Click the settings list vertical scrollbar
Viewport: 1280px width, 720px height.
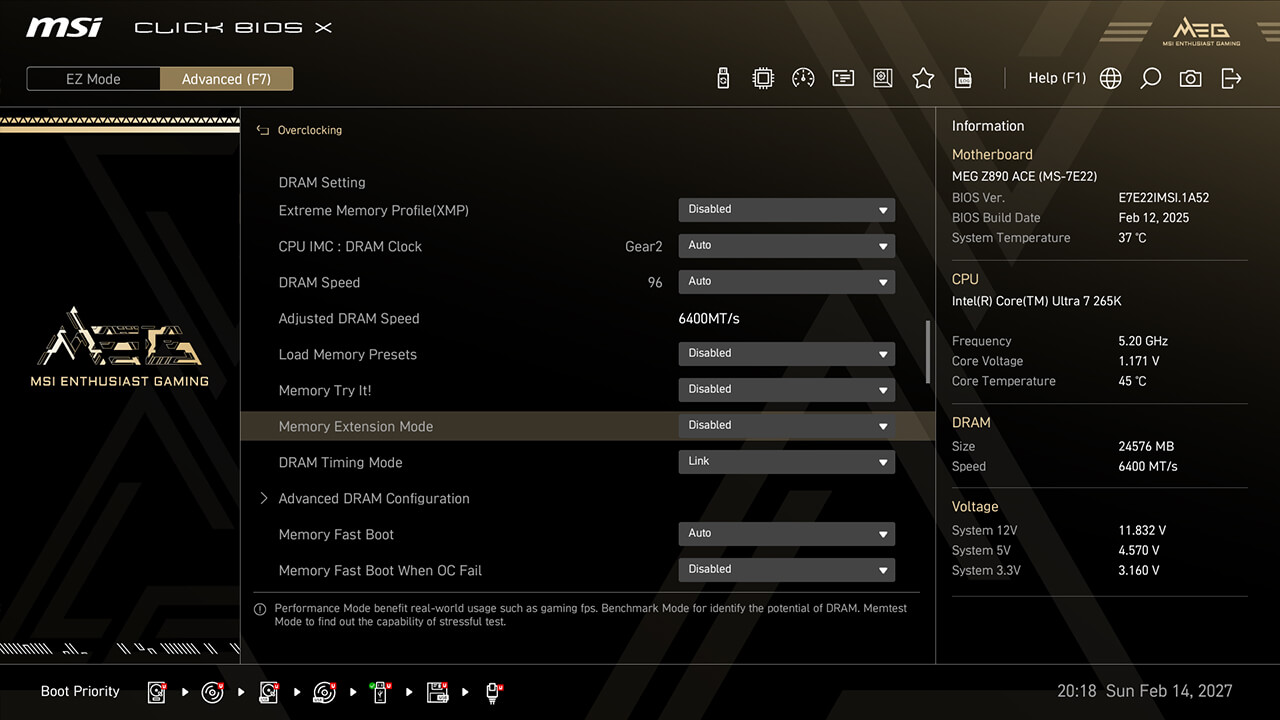tap(928, 352)
